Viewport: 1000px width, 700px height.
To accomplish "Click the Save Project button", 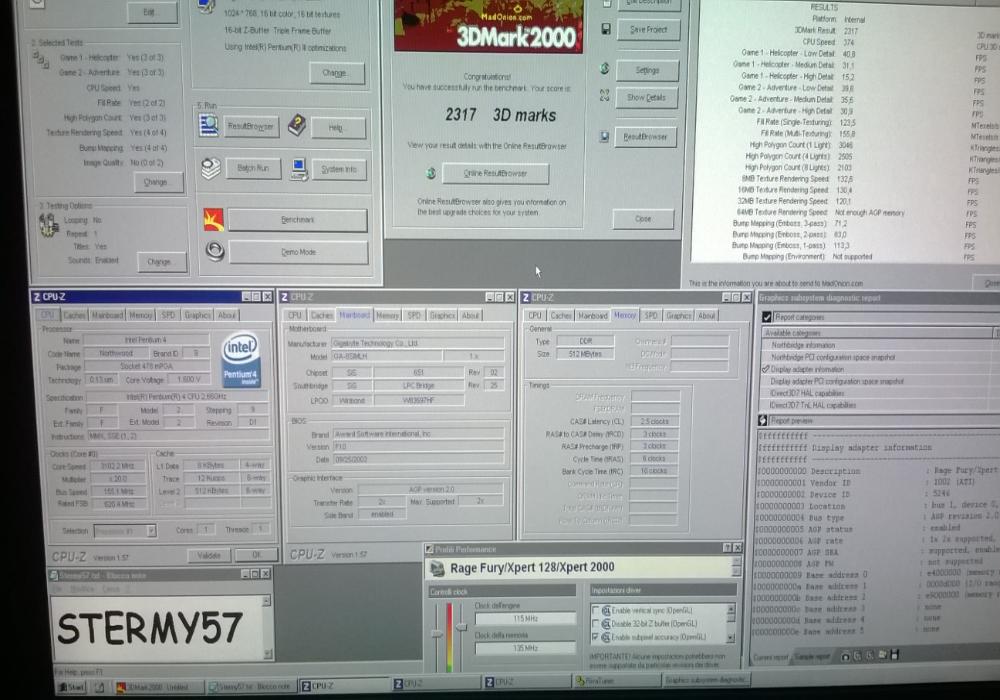I will [647, 29].
